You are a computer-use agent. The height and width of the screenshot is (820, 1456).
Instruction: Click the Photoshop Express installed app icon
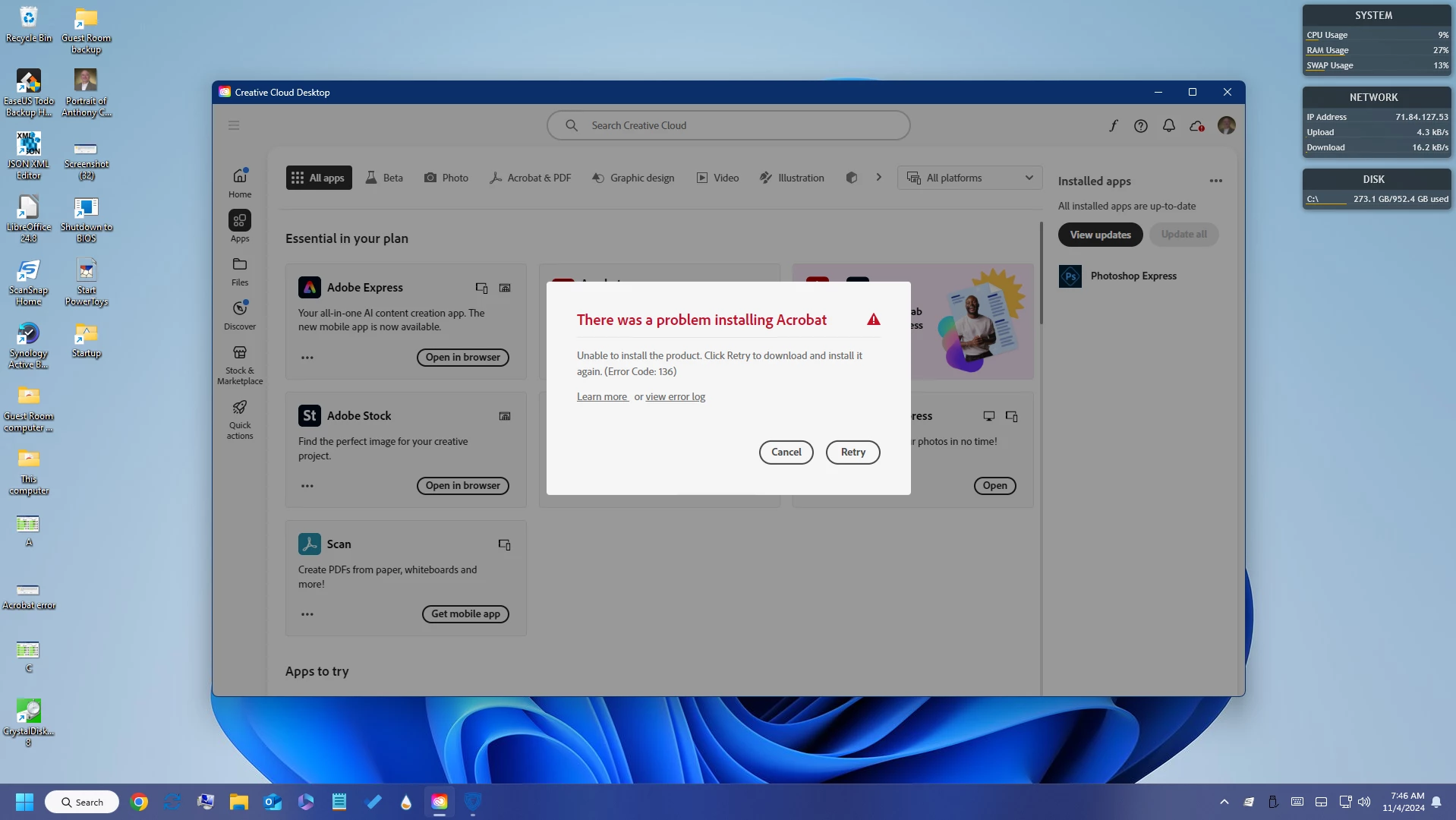point(1070,276)
